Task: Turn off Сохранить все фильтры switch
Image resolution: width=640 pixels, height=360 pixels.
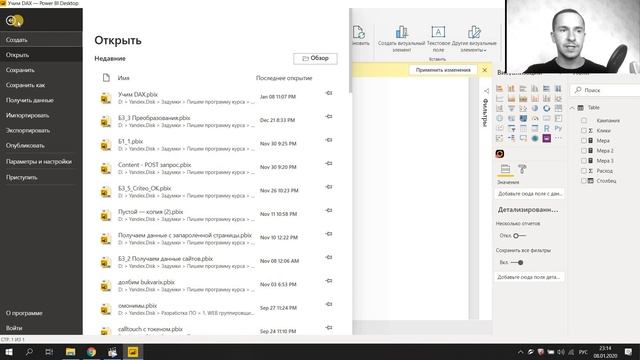Action: click(x=517, y=262)
